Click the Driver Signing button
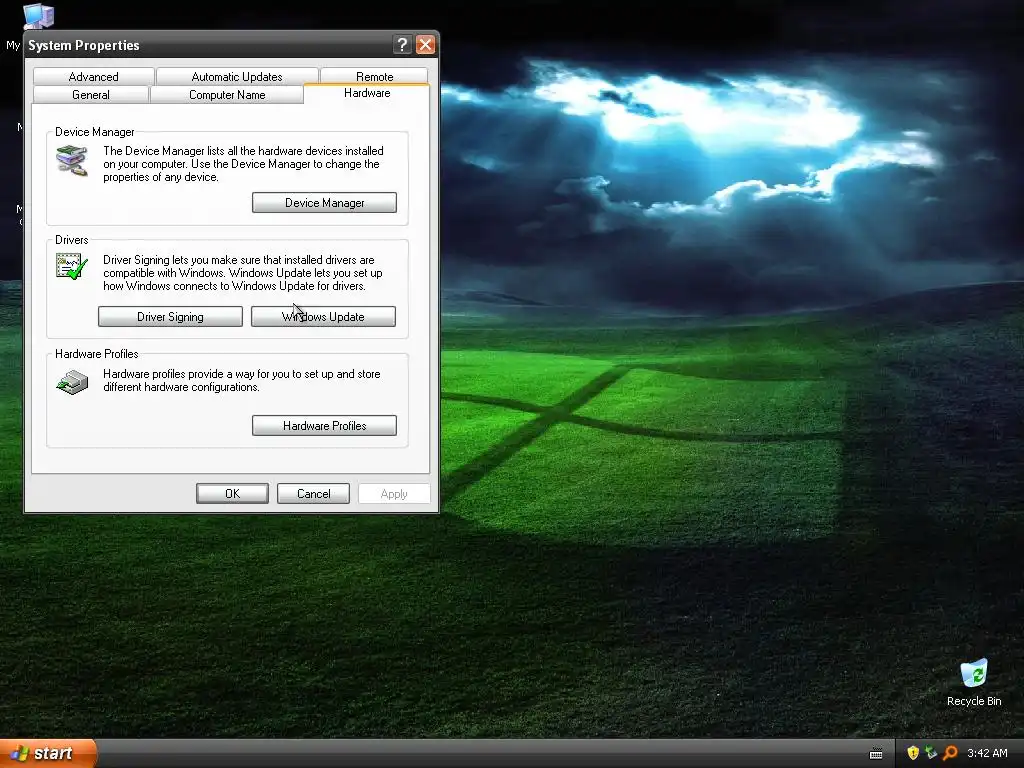 pos(170,317)
